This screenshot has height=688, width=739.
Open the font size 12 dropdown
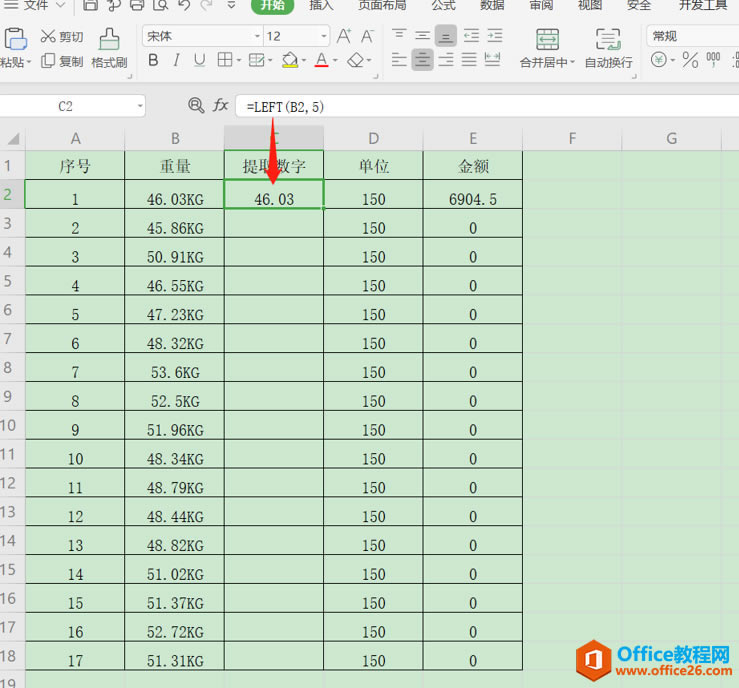324,36
